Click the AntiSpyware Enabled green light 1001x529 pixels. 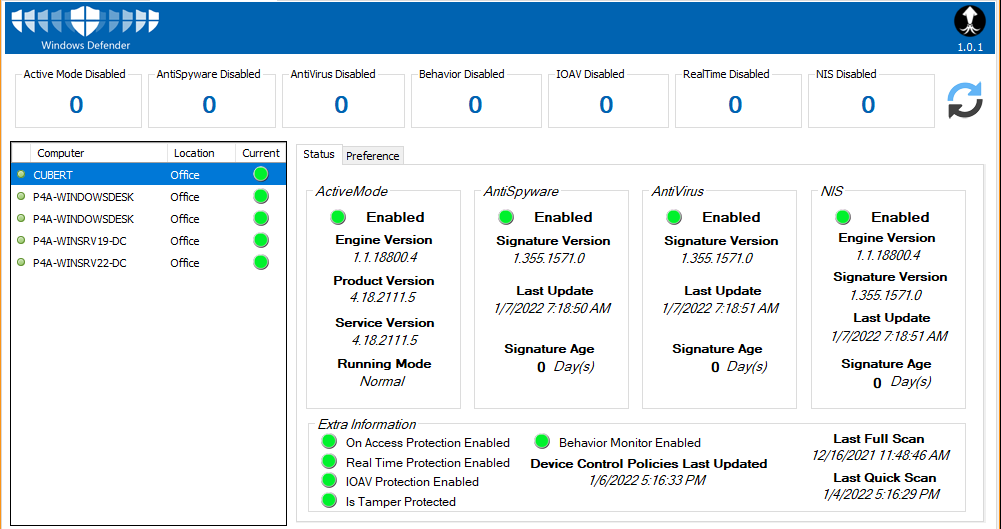(x=506, y=218)
